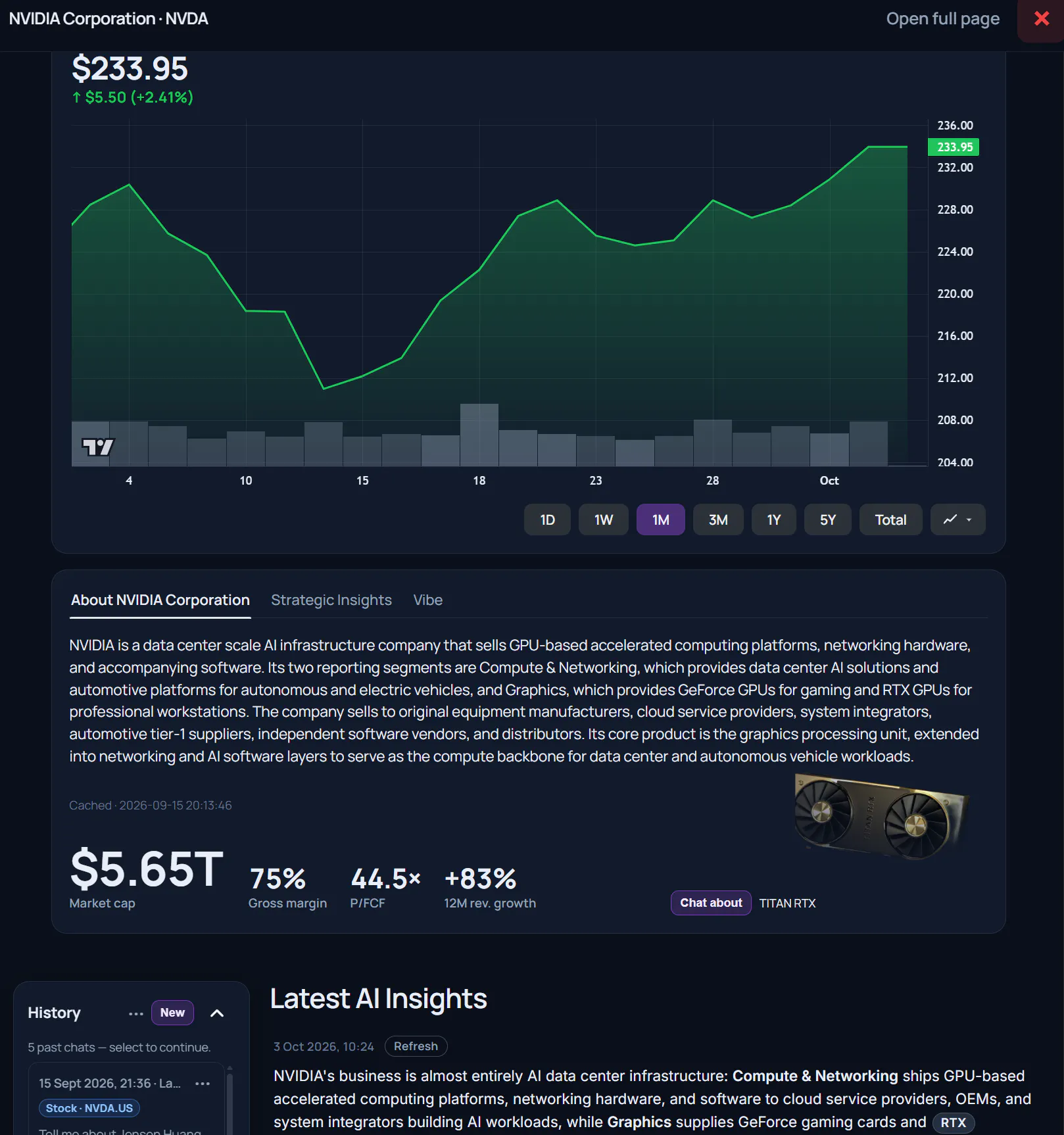Screen dimensions: 1064x1135
Task: Click the Chat about button
Action: click(711, 903)
